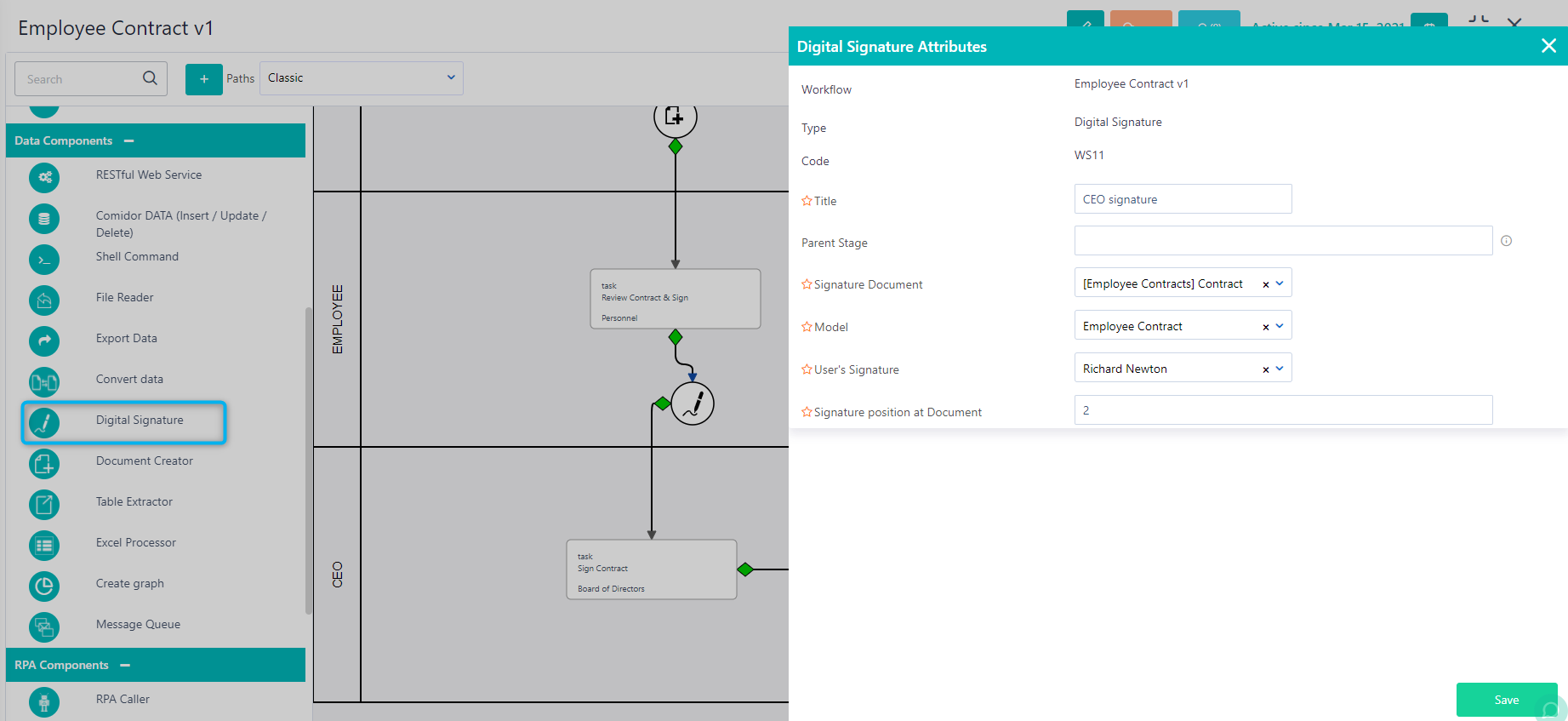Click the digital signature node on canvas

point(692,403)
